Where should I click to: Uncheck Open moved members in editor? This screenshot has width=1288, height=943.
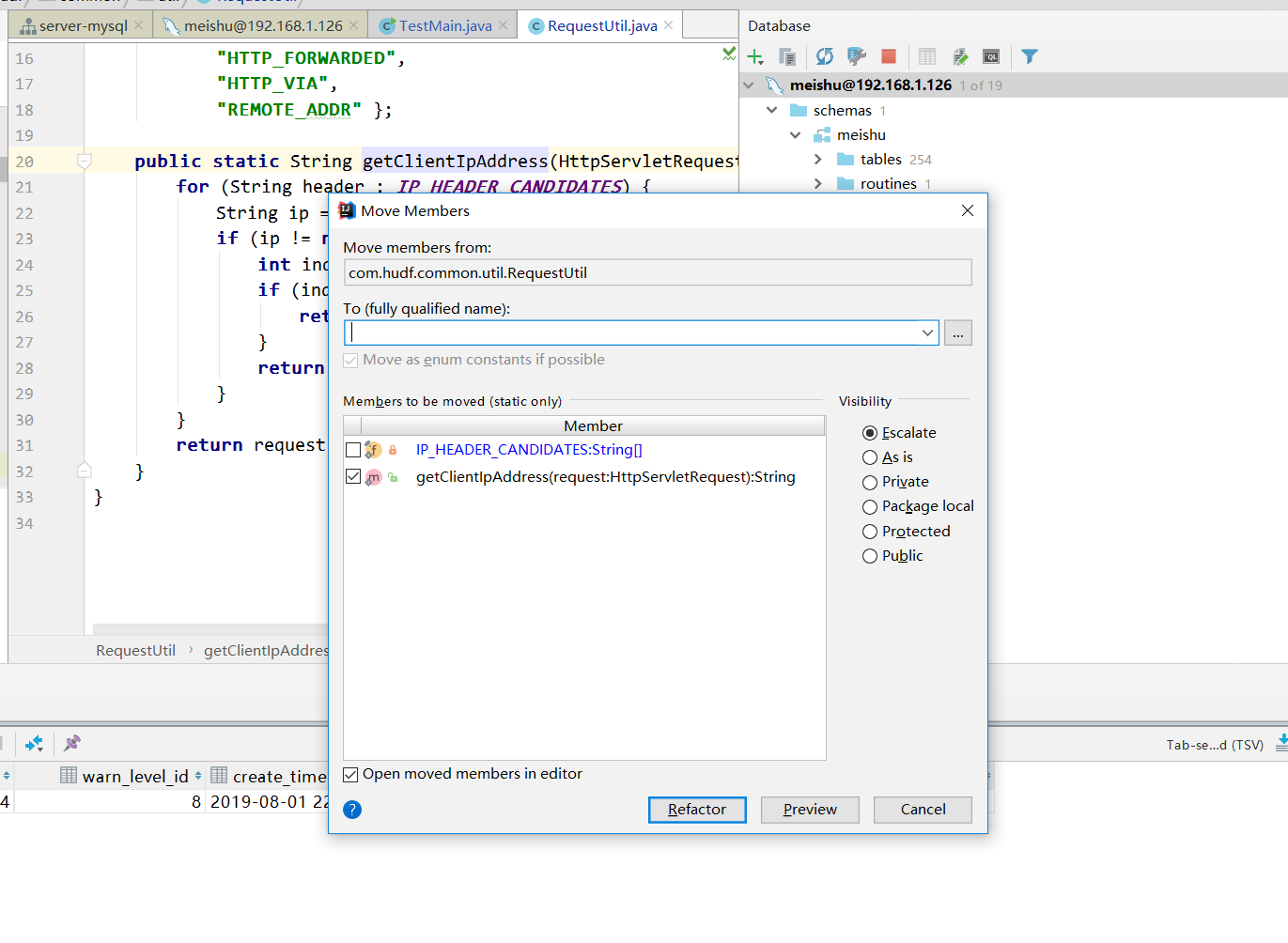click(351, 775)
